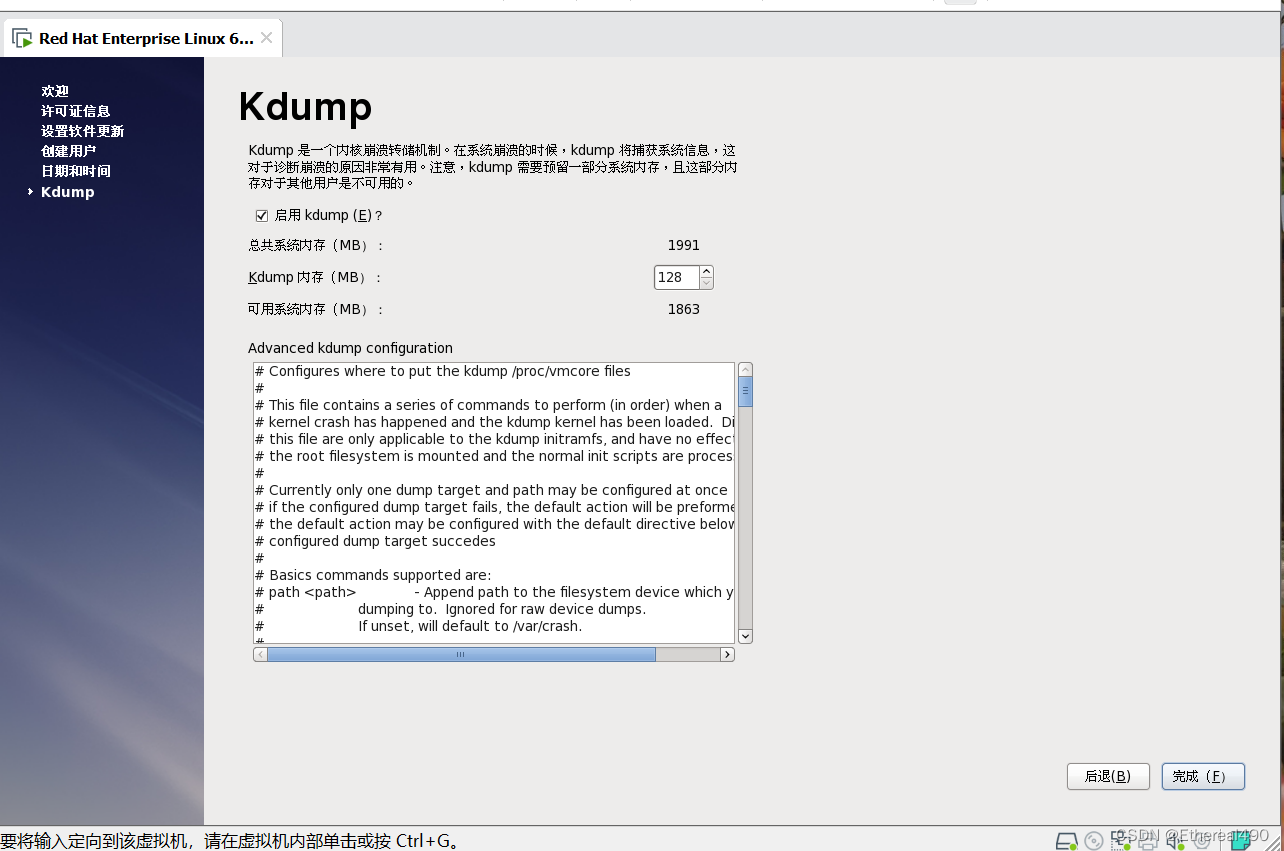Click the down arrow on the config scrollbar
This screenshot has height=851, width=1284.
(745, 636)
